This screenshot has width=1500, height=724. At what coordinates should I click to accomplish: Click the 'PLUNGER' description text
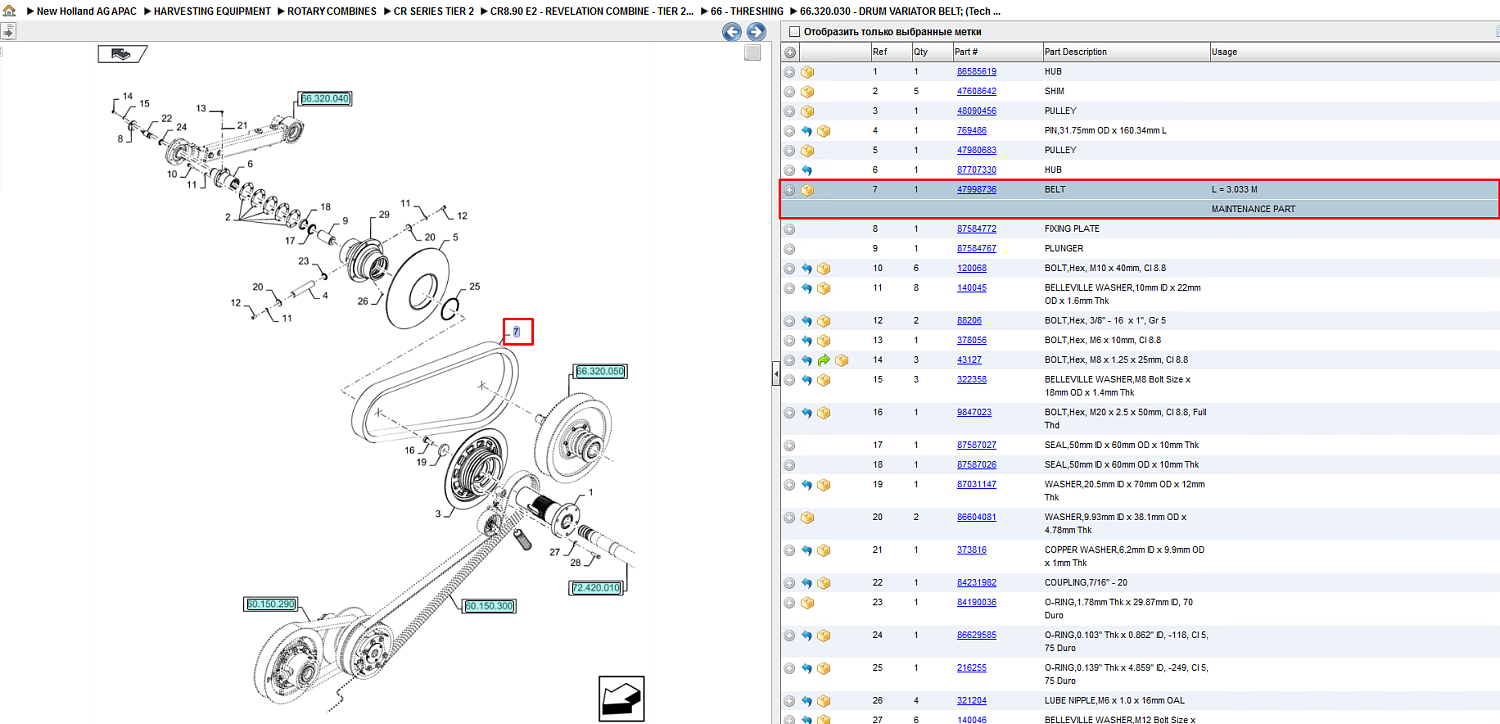click(x=1063, y=249)
